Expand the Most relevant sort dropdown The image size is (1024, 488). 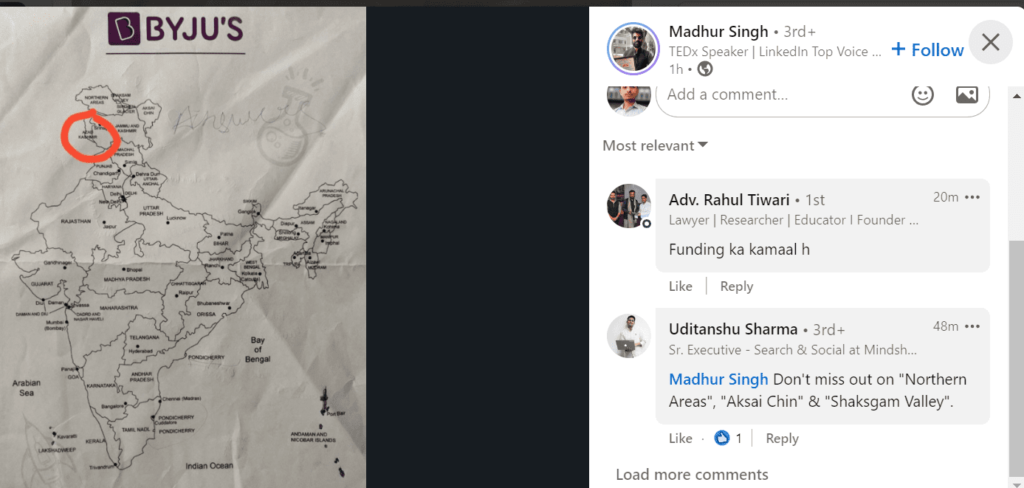tap(655, 145)
